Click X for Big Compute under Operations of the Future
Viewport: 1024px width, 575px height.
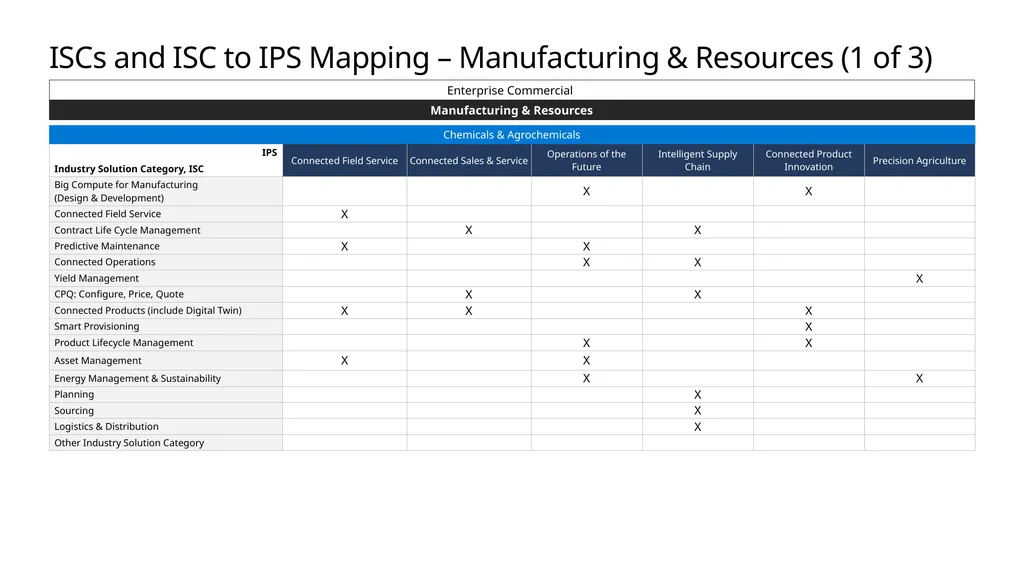click(x=586, y=191)
